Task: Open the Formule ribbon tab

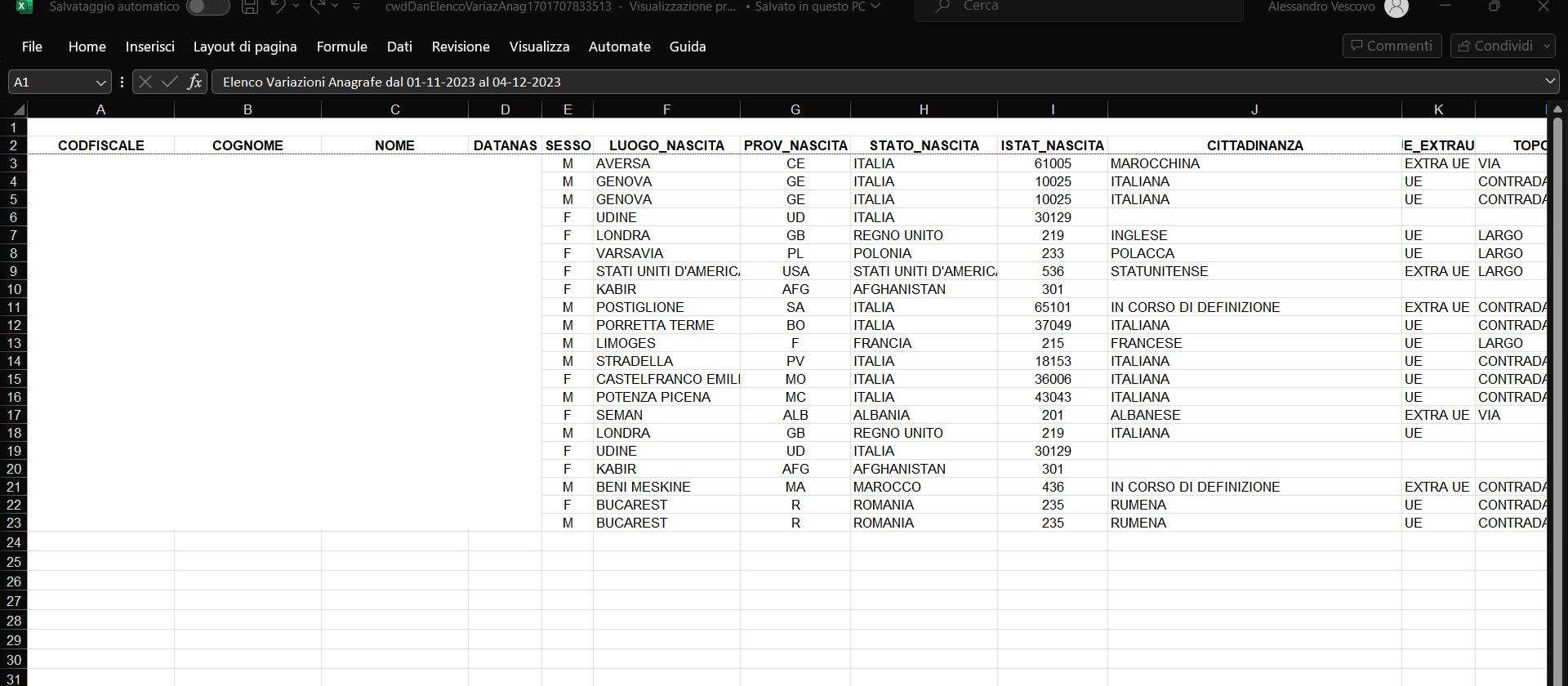Action: point(341,47)
